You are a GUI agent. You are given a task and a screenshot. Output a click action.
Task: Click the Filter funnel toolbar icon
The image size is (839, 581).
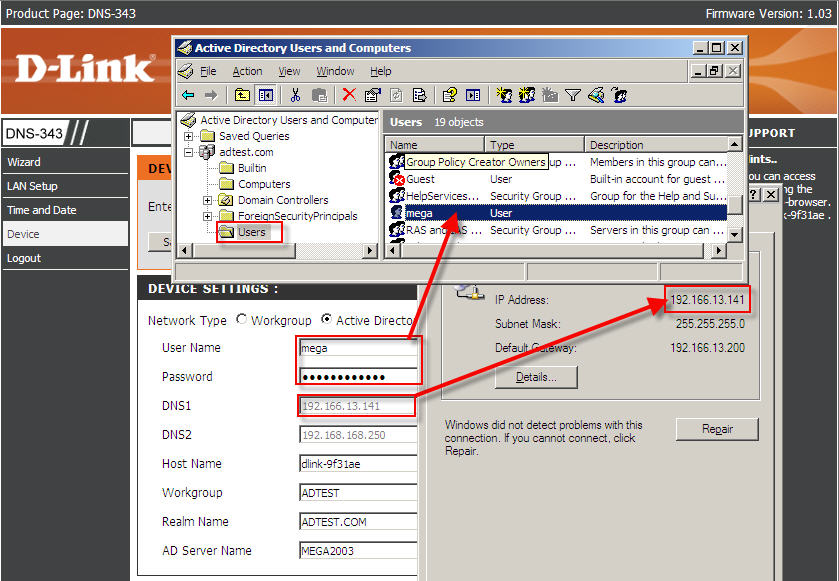573,95
